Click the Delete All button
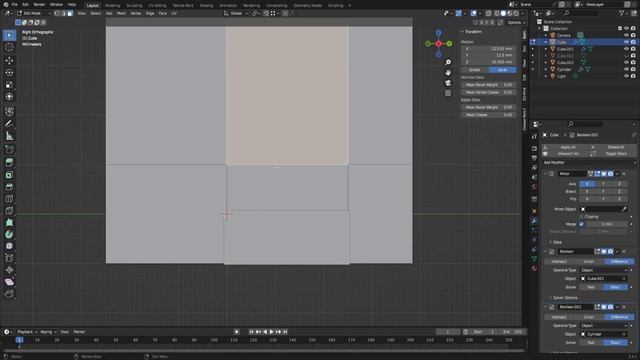The width and height of the screenshot is (640, 360). pos(616,147)
